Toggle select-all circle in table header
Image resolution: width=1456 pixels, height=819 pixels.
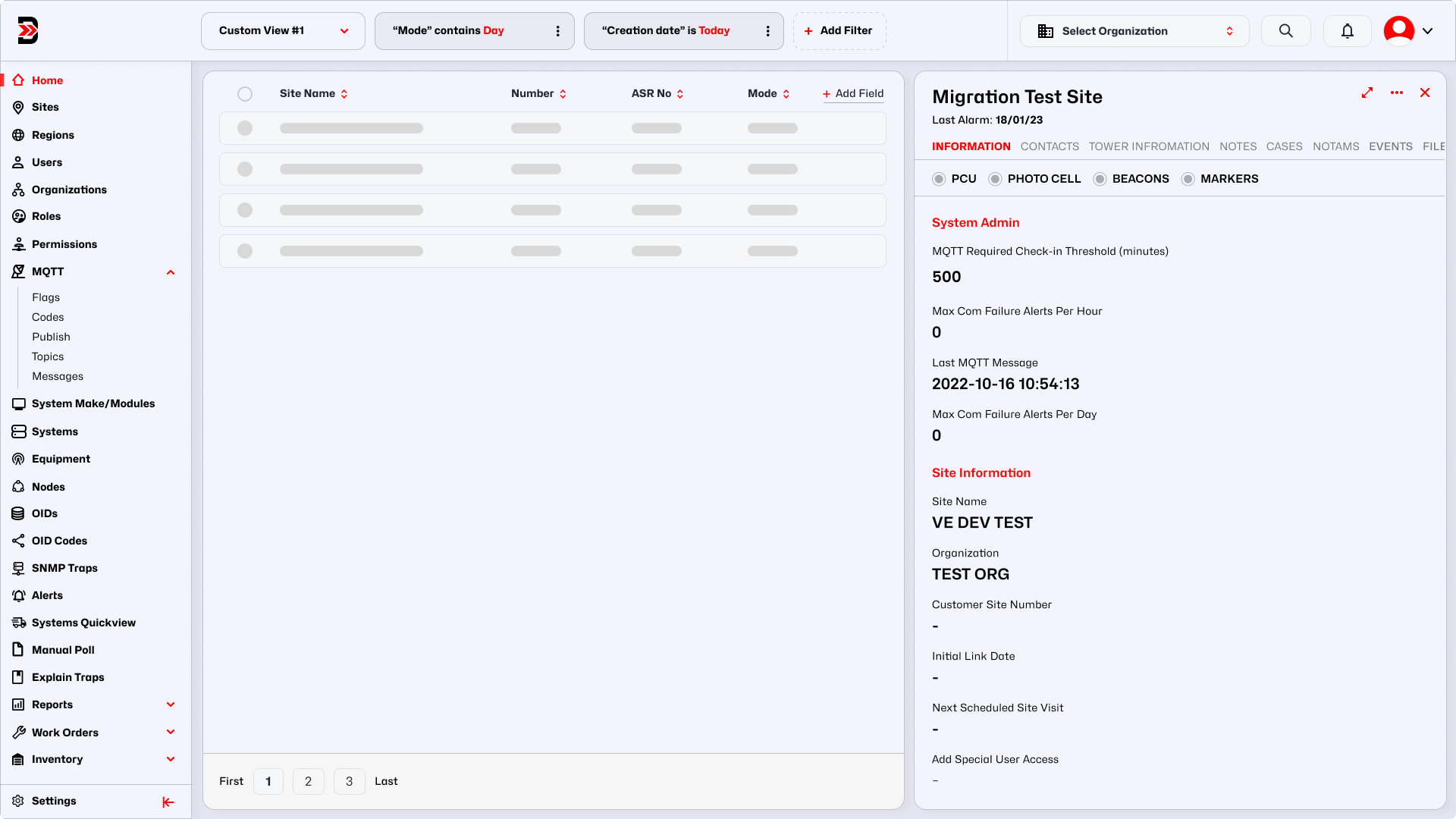coord(245,94)
